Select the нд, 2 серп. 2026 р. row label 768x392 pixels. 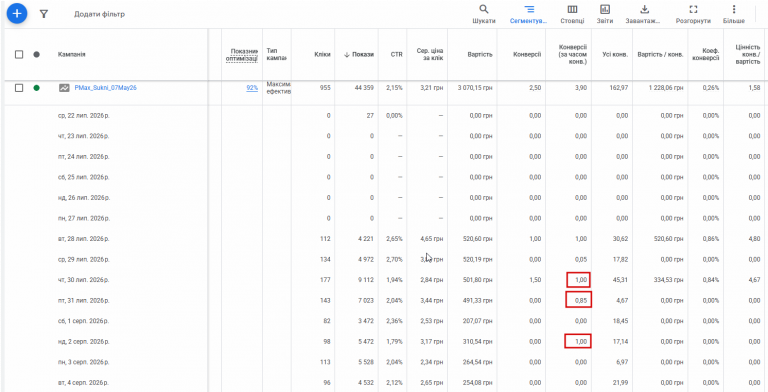[83, 342]
